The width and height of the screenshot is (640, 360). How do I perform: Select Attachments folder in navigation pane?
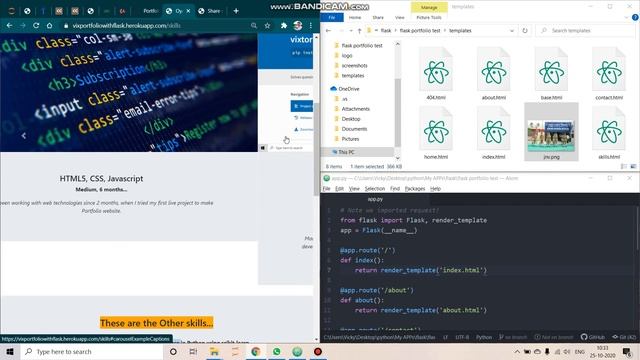pyautogui.click(x=355, y=109)
